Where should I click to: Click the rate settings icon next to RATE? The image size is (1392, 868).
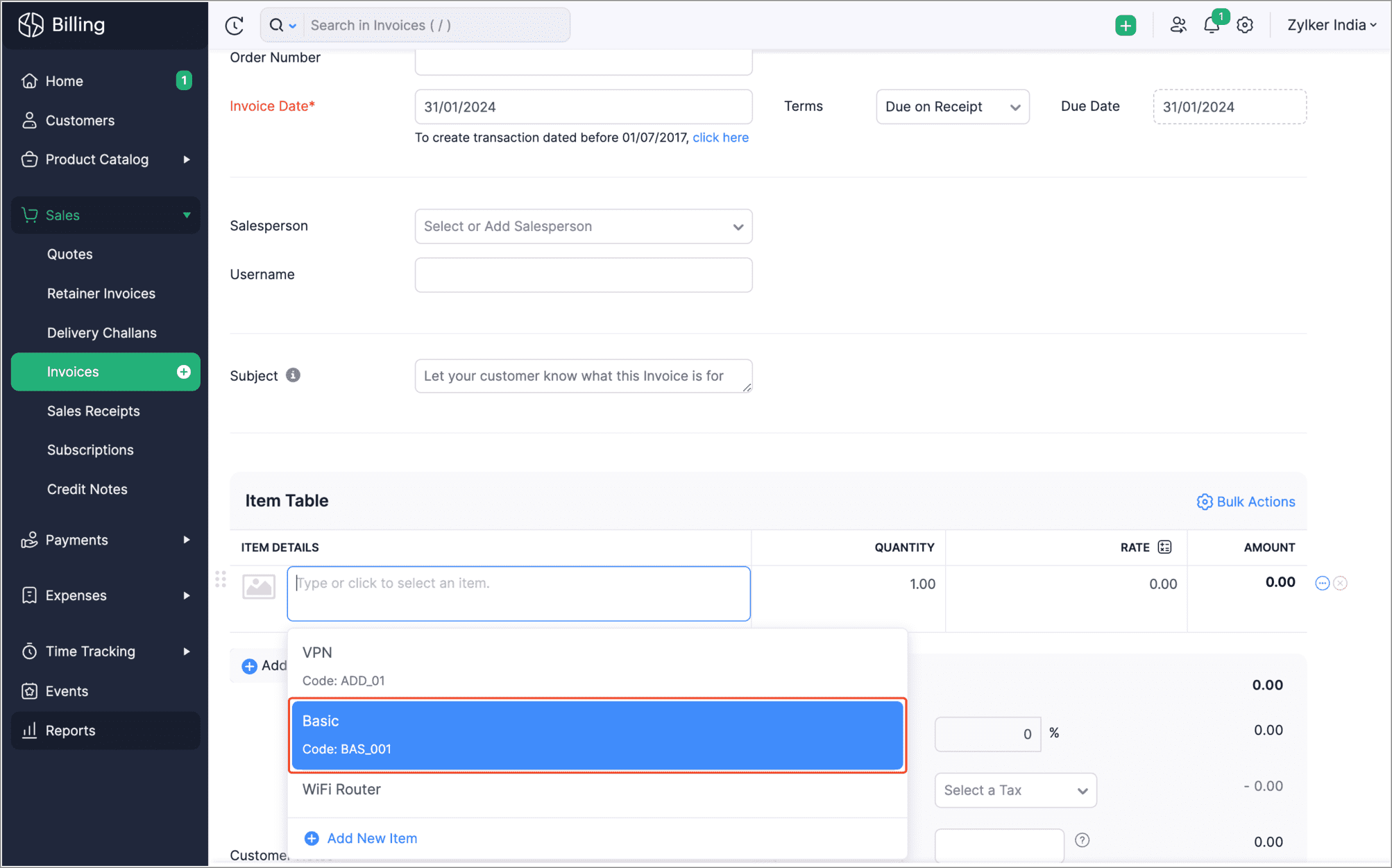point(1165,547)
